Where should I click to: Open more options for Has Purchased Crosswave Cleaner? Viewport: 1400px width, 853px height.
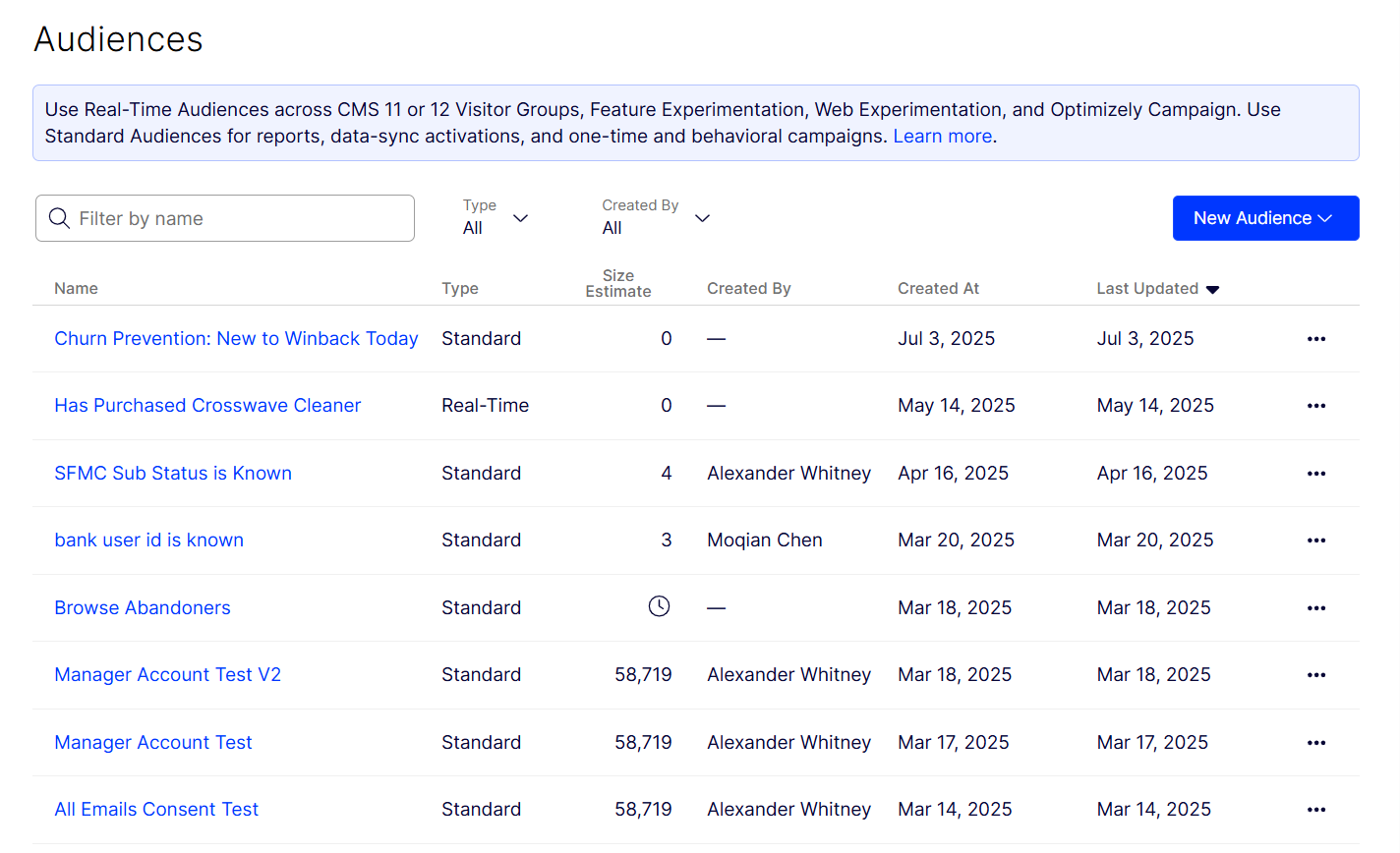coord(1315,406)
